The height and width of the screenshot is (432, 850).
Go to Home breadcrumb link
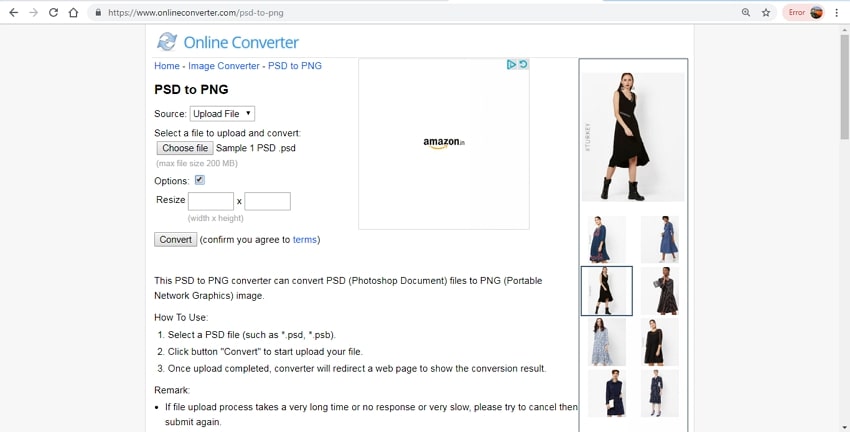166,66
